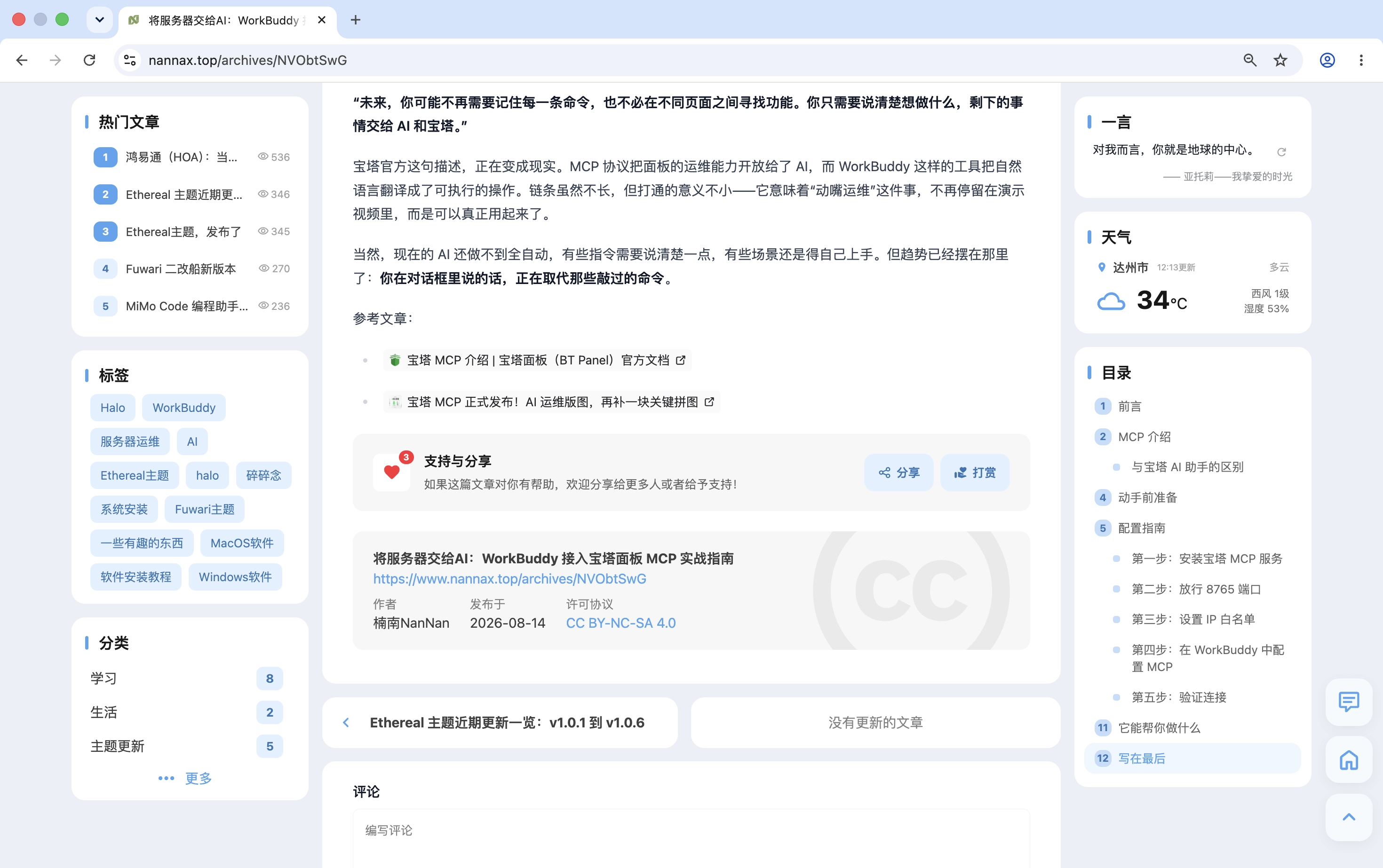Click the browser forward arrow
1383x868 pixels.
pos(55,60)
